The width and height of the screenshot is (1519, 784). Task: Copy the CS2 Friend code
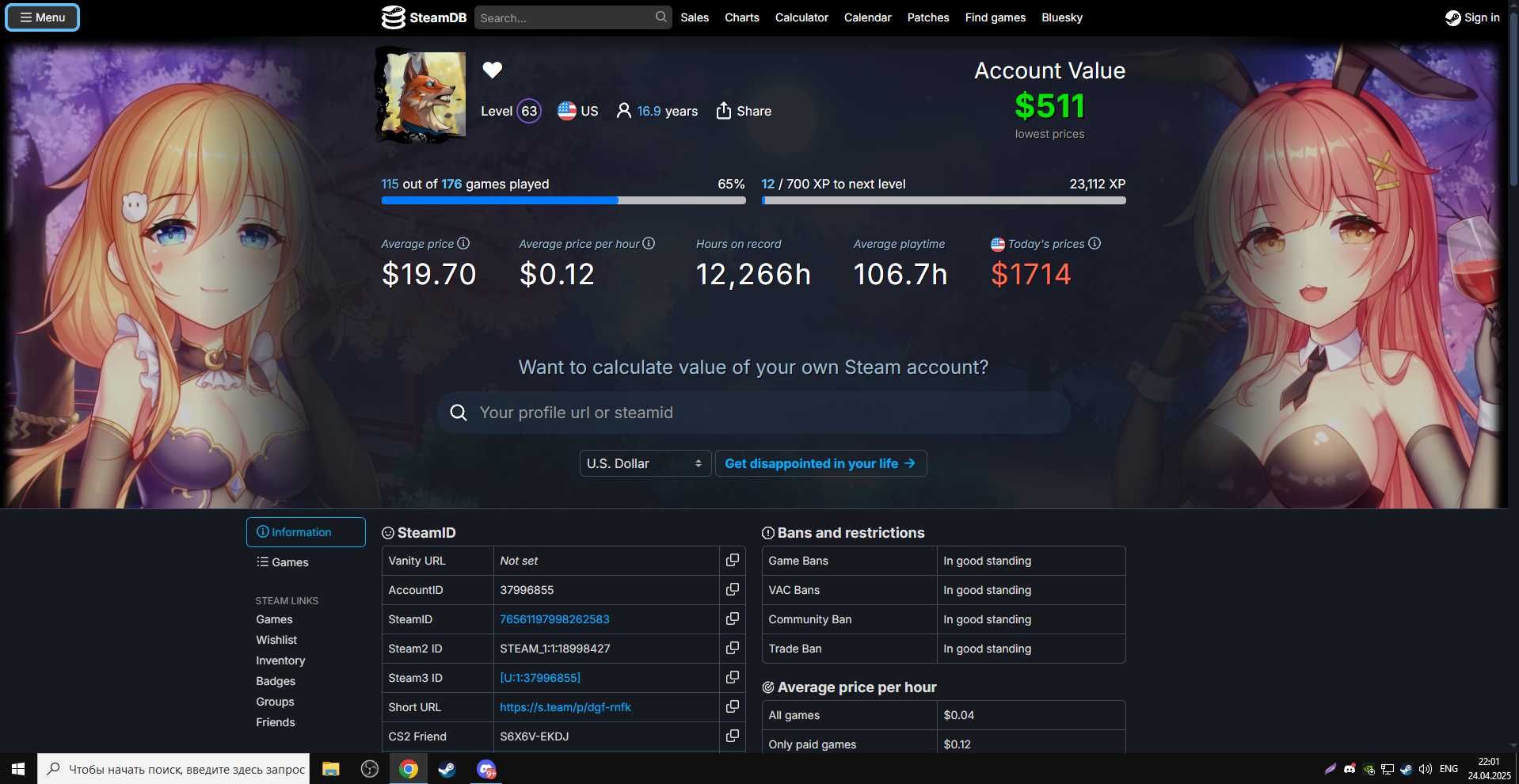[733, 736]
